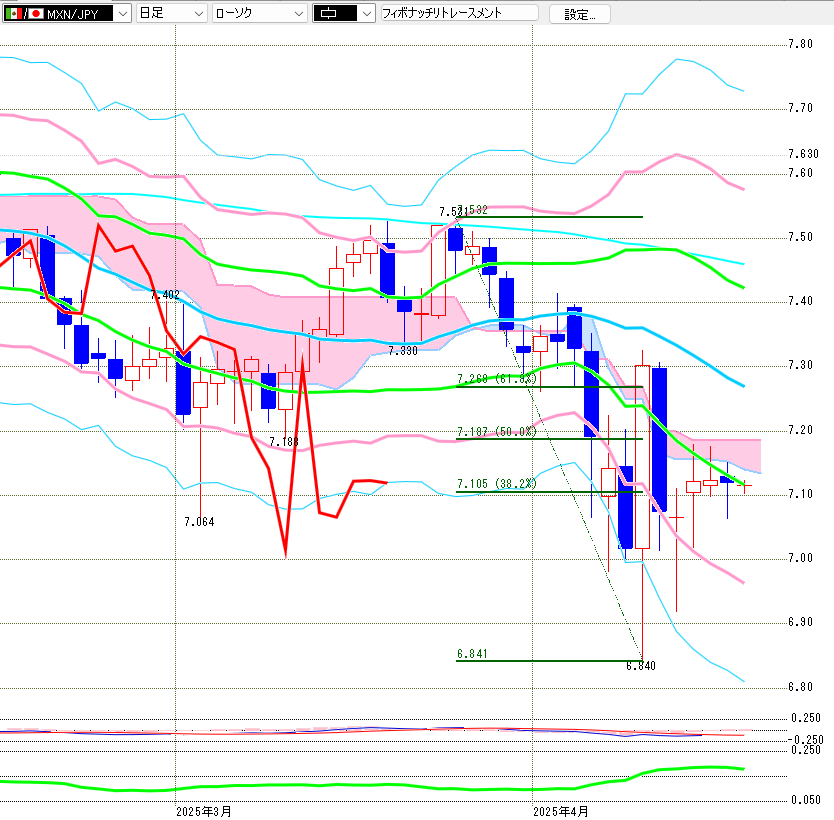Viewport: 834px width, 820px height.
Task: Select the 7.187 (50.0%) Fibonacci label
Action: tap(497, 432)
